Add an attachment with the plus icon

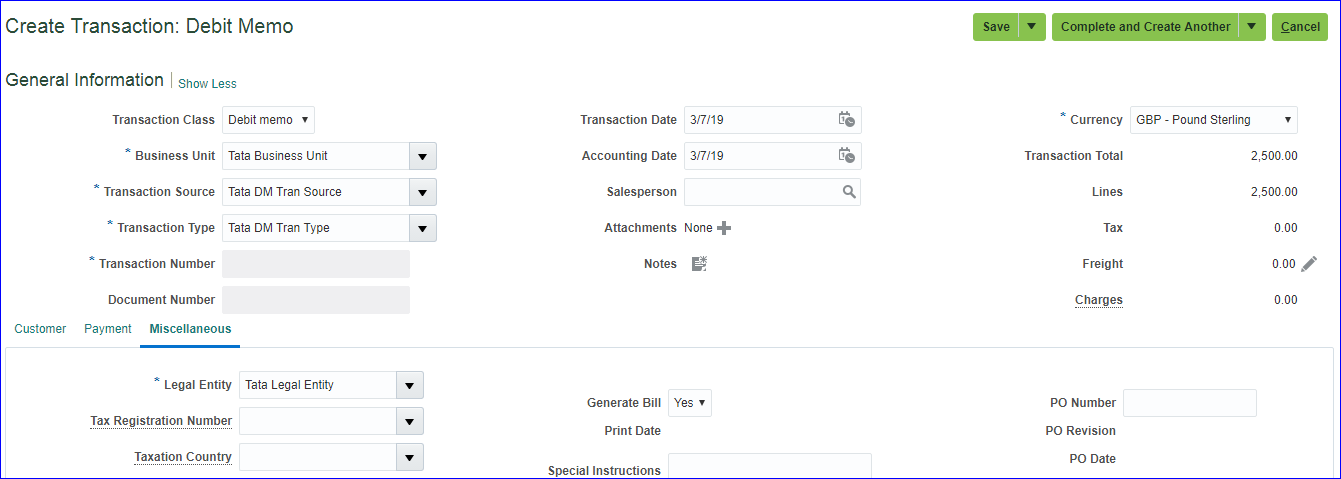[x=724, y=228]
